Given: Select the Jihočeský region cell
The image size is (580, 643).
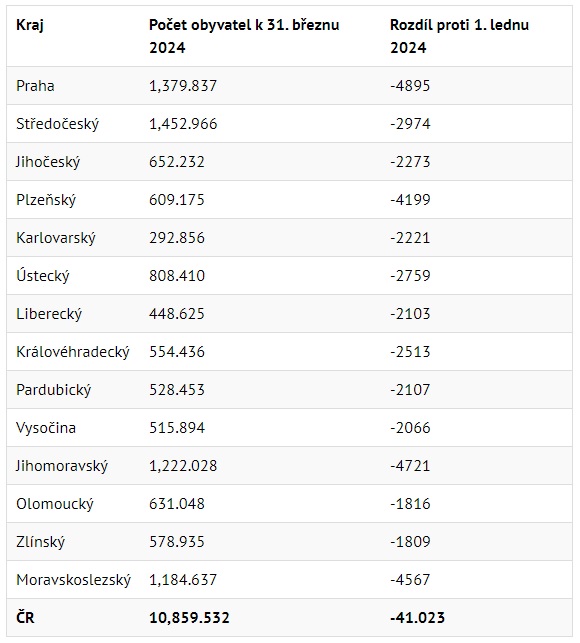Looking at the screenshot, I should (x=48, y=162).
